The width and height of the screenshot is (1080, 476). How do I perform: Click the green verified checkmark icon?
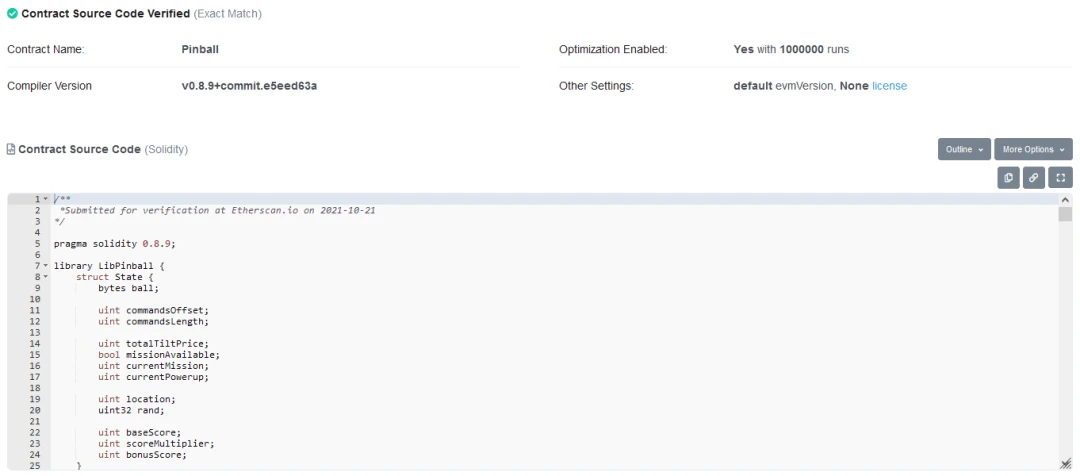pos(12,14)
